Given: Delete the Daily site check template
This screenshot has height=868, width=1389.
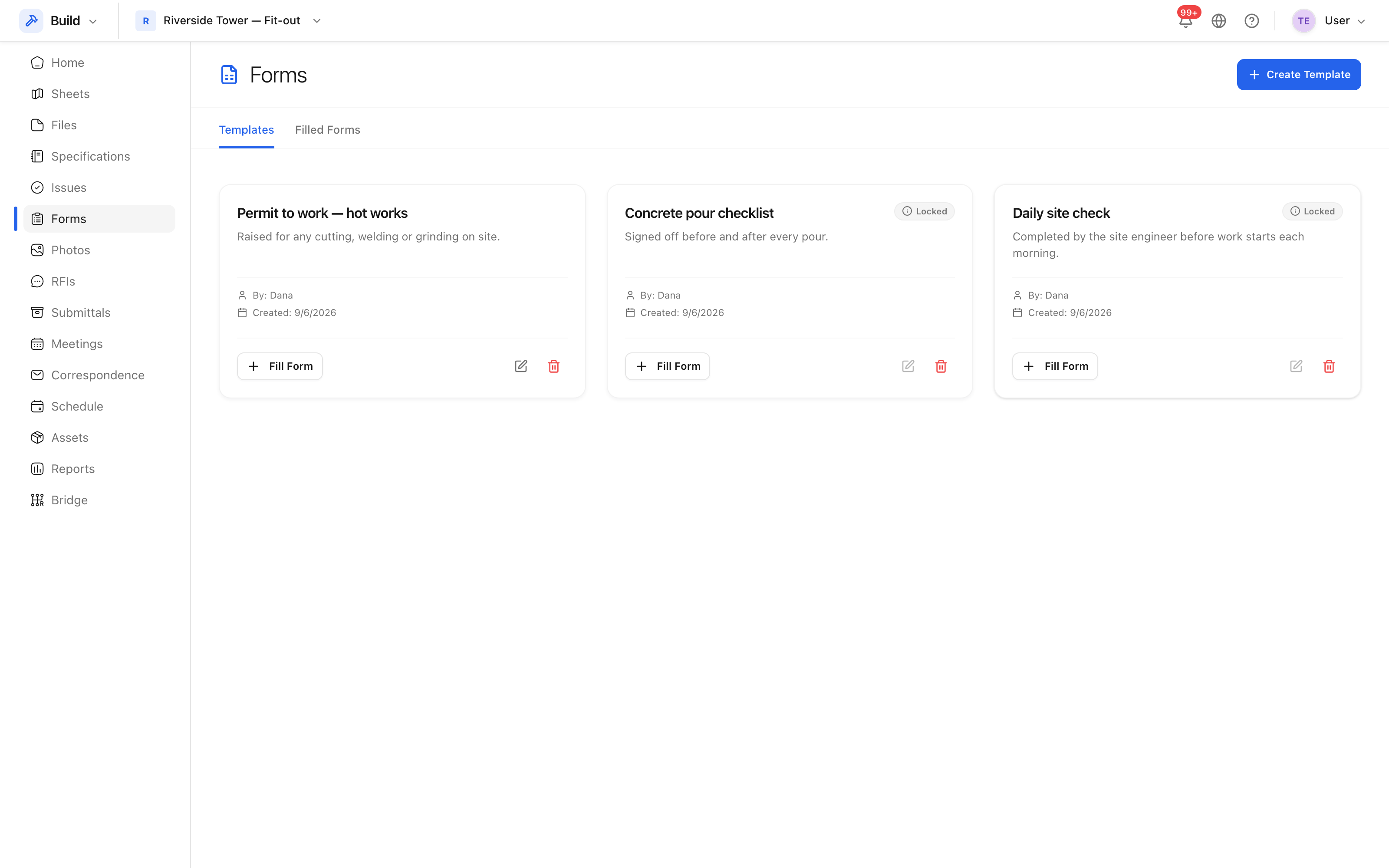Looking at the screenshot, I should (x=1329, y=366).
